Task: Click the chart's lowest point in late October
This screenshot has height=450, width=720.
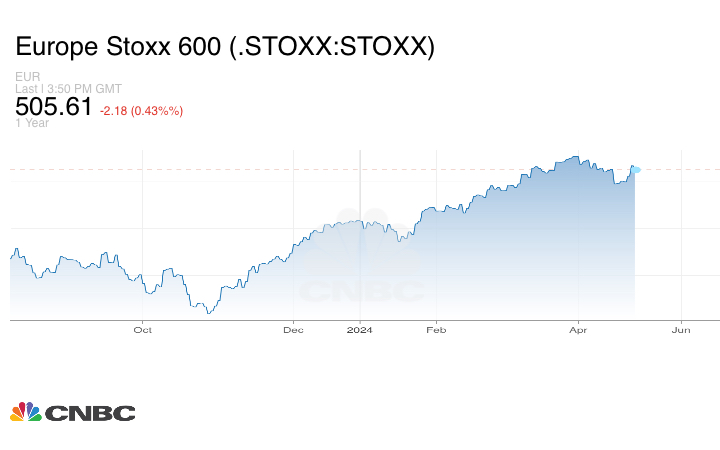Action: coord(208,313)
